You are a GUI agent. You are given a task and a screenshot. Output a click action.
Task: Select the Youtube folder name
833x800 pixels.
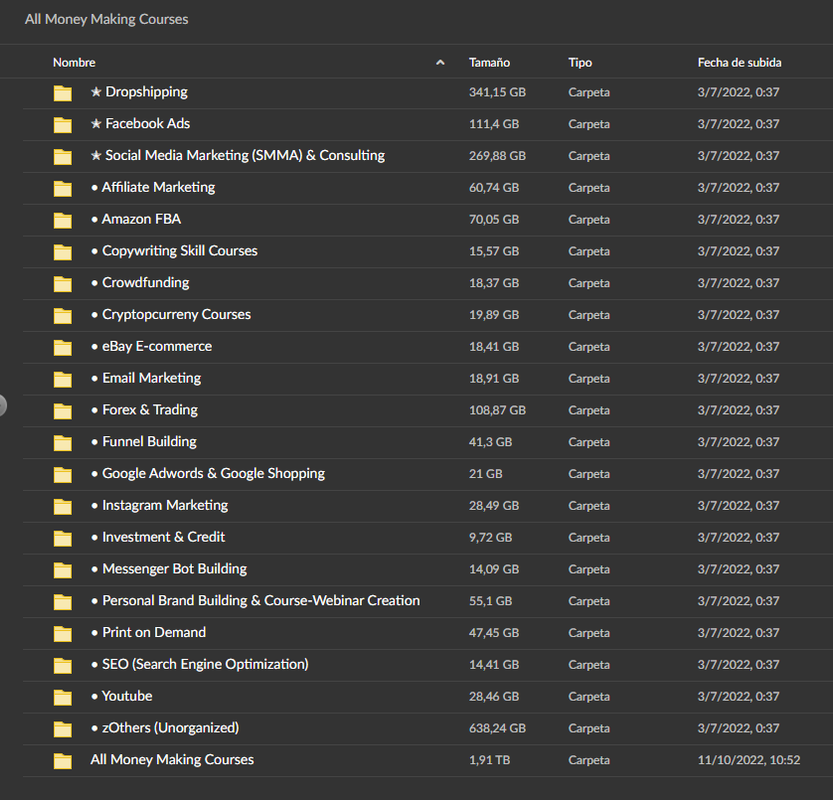(122, 696)
